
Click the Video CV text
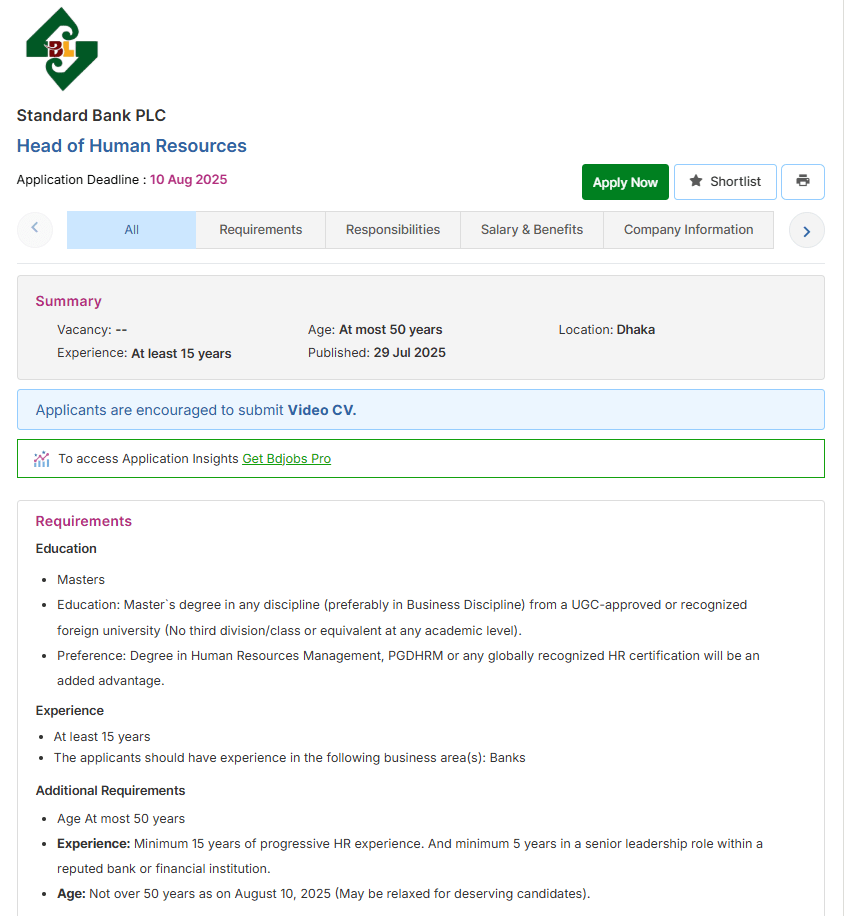(x=321, y=410)
